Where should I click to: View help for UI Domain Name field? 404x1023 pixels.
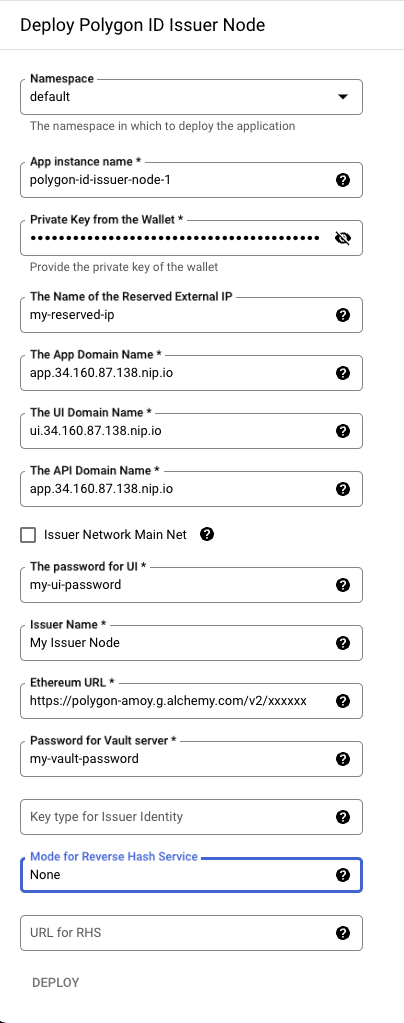[343, 431]
